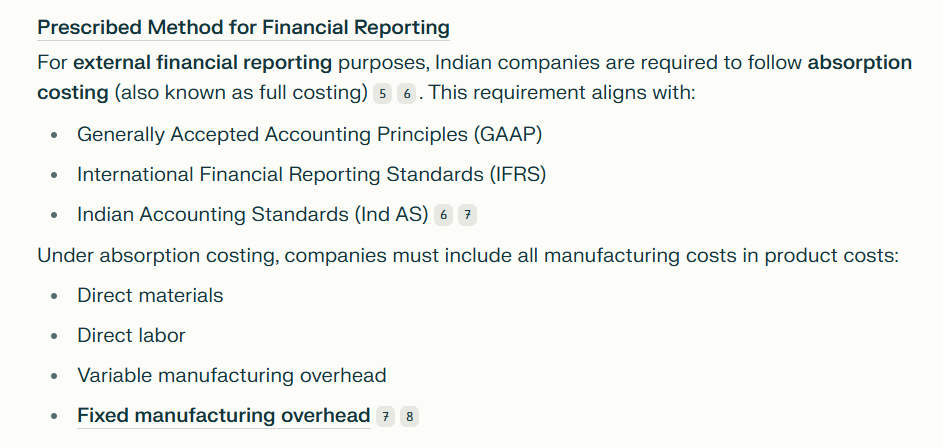Select the Direct materials list item
943x448 pixels.
(150, 295)
